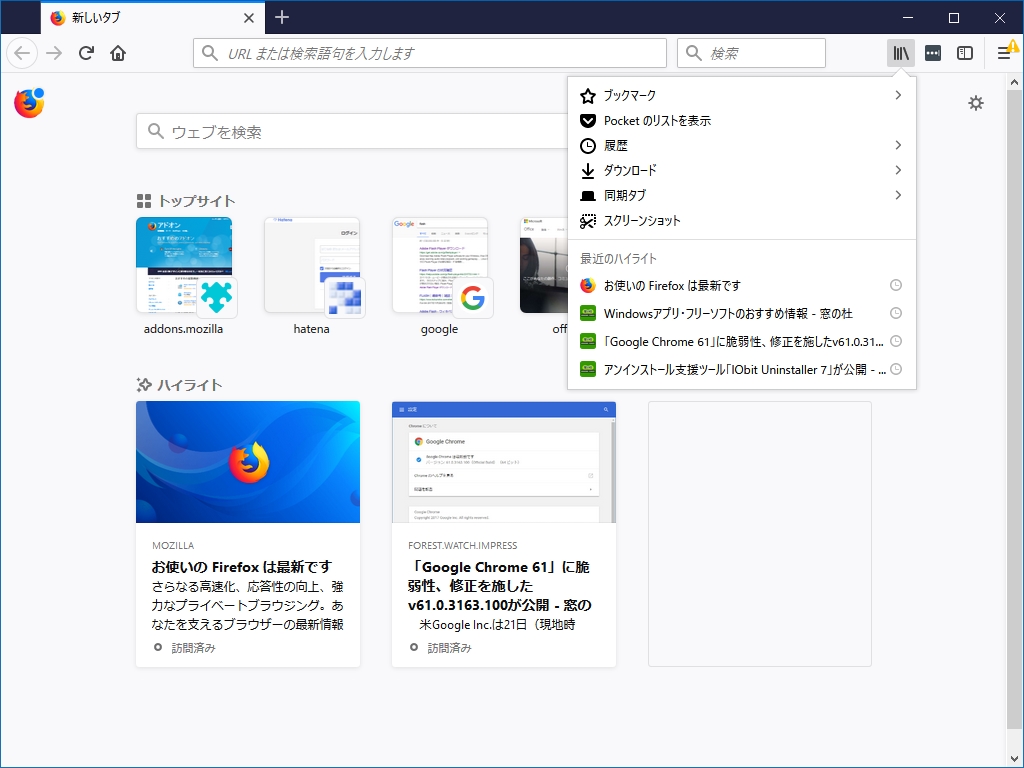Open the hamburger application menu

(1004, 53)
